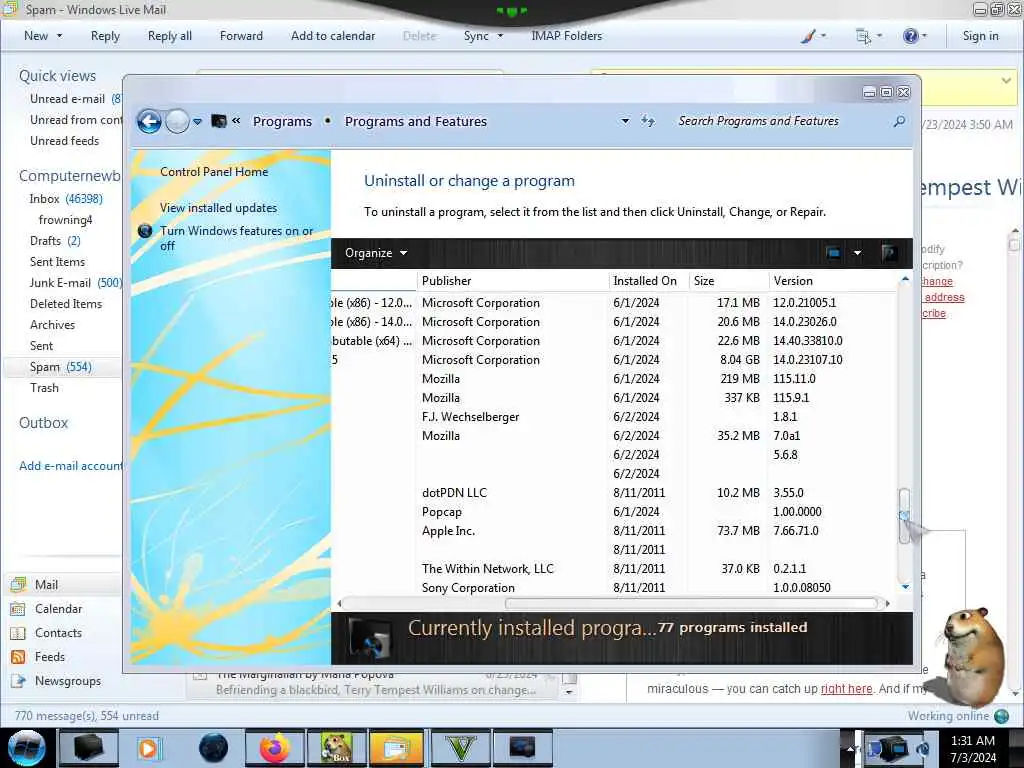The height and width of the screenshot is (768, 1024).
Task: Click Turn Windows features on or off
Action: click(236, 238)
